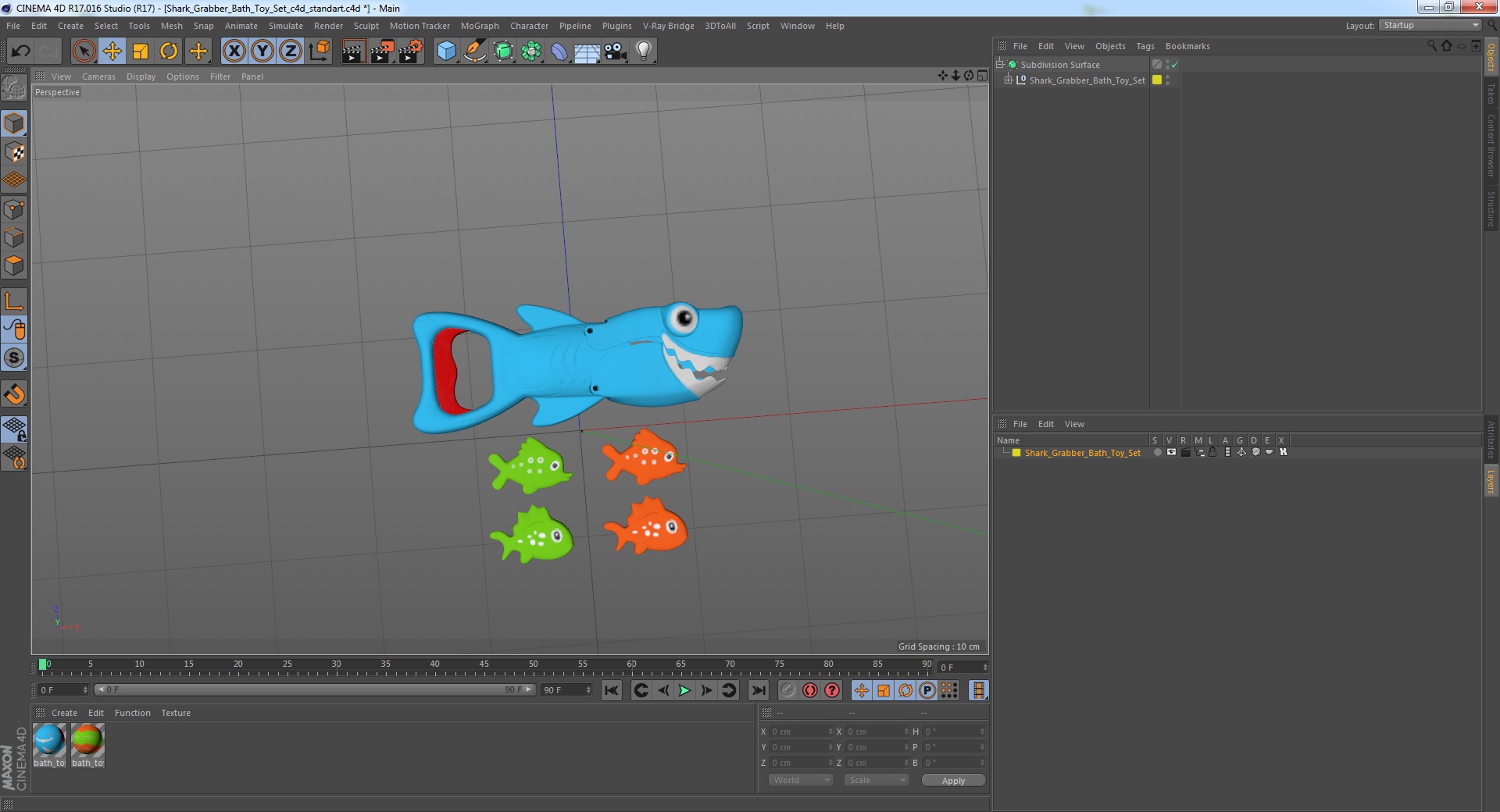
Task: Switch to Model mode in left toolbar
Action: (x=15, y=123)
